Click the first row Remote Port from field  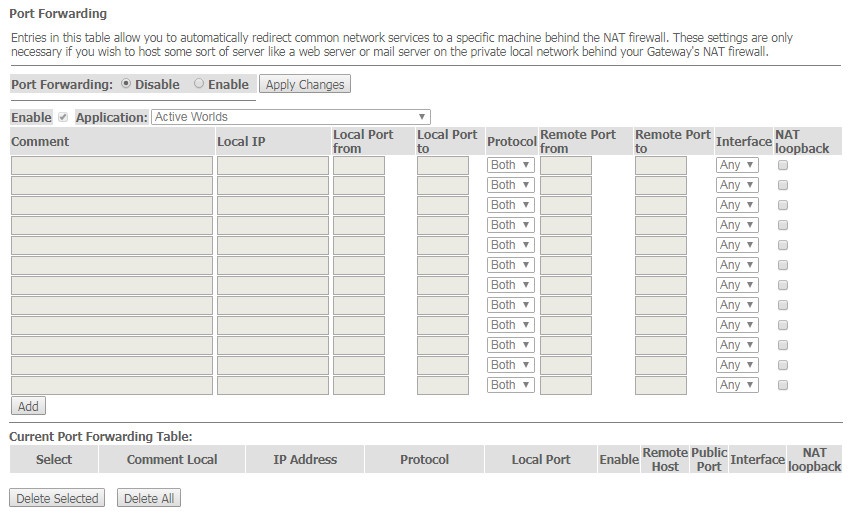(x=566, y=165)
